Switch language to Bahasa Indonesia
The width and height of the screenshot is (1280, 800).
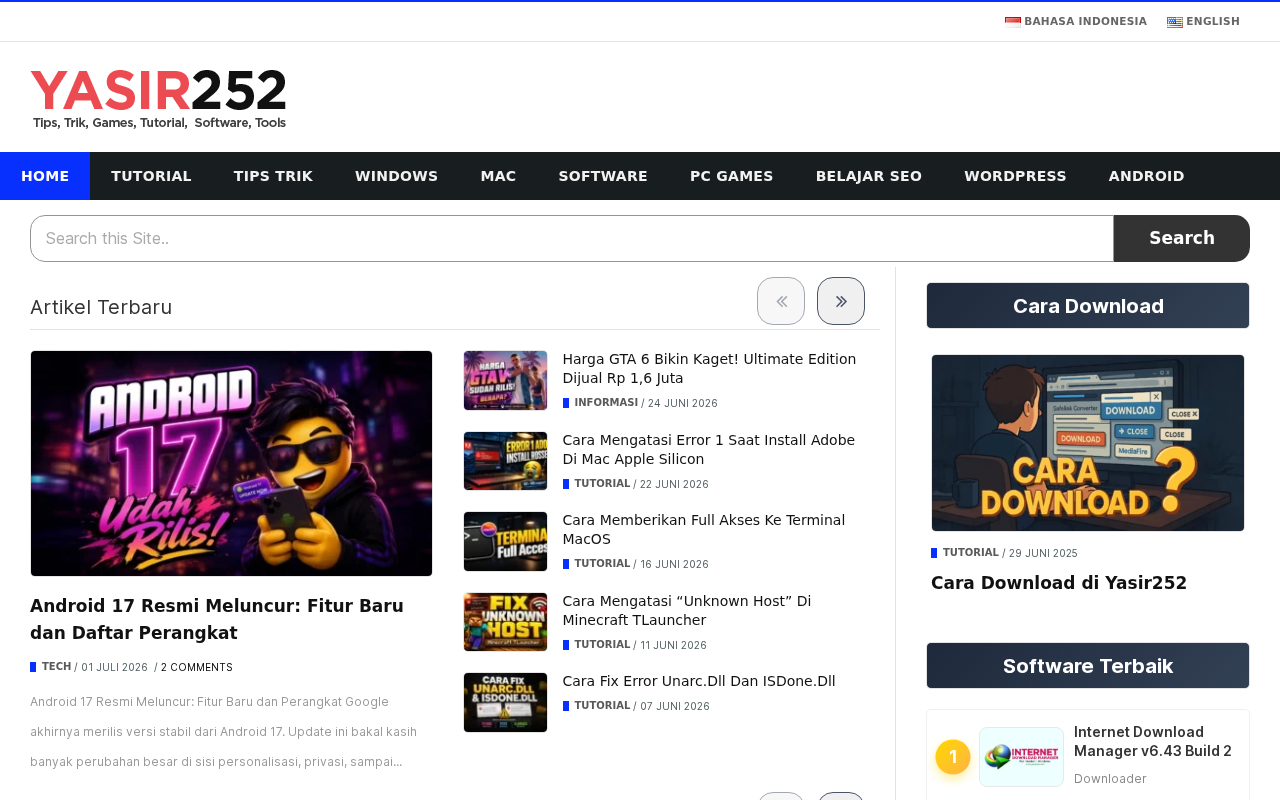click(x=1076, y=22)
